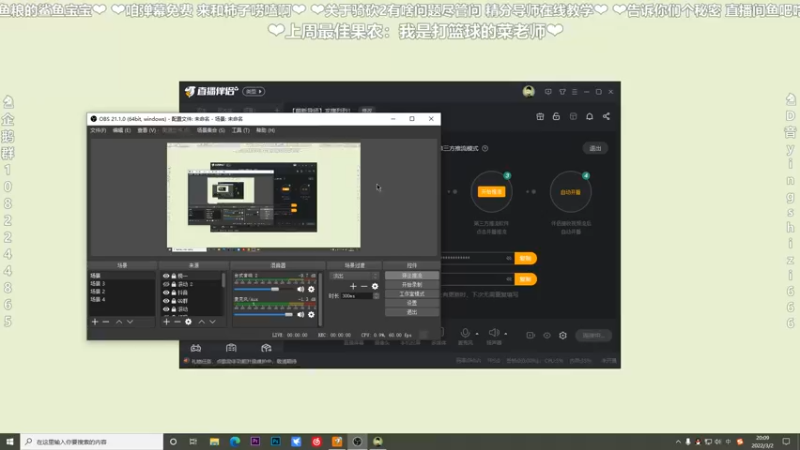Open desktop audio channel settings gear
The image size is (800, 450).
311,289
